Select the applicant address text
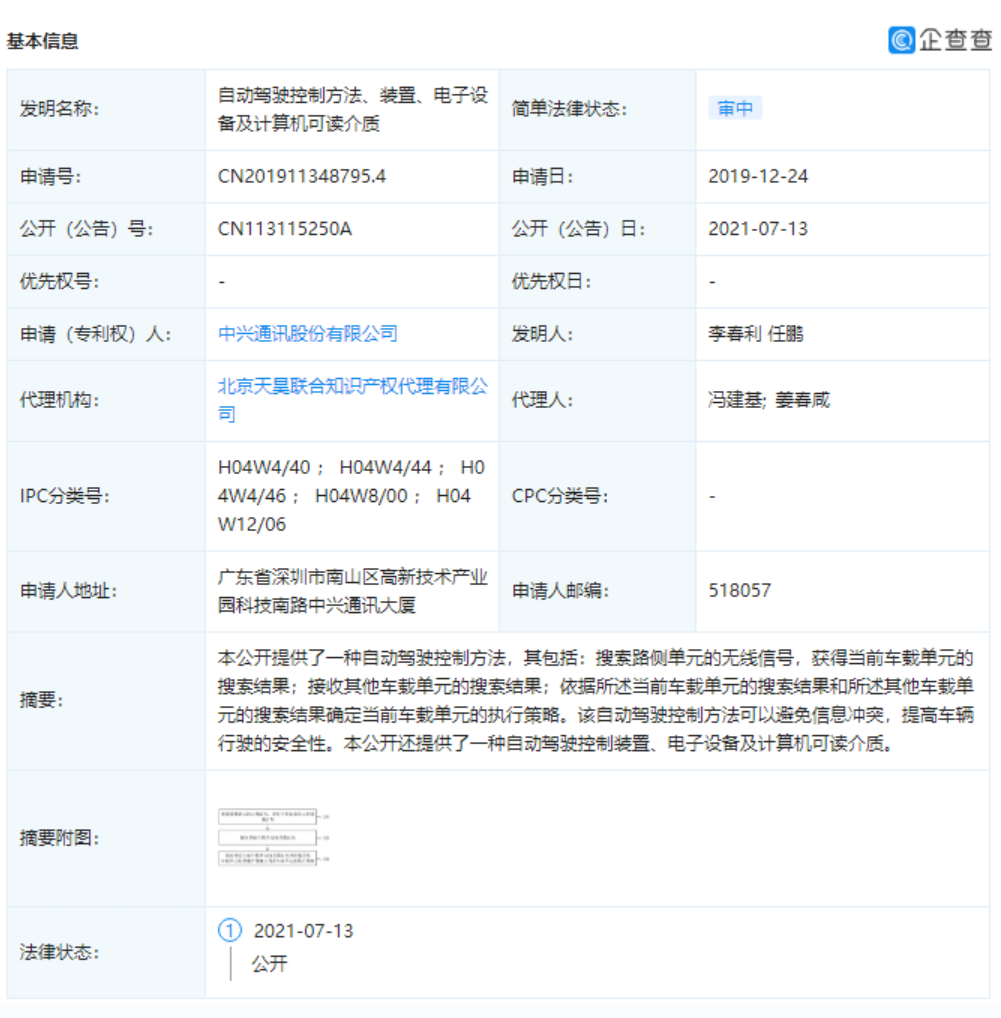This screenshot has width=1001, height=1018. point(352,591)
